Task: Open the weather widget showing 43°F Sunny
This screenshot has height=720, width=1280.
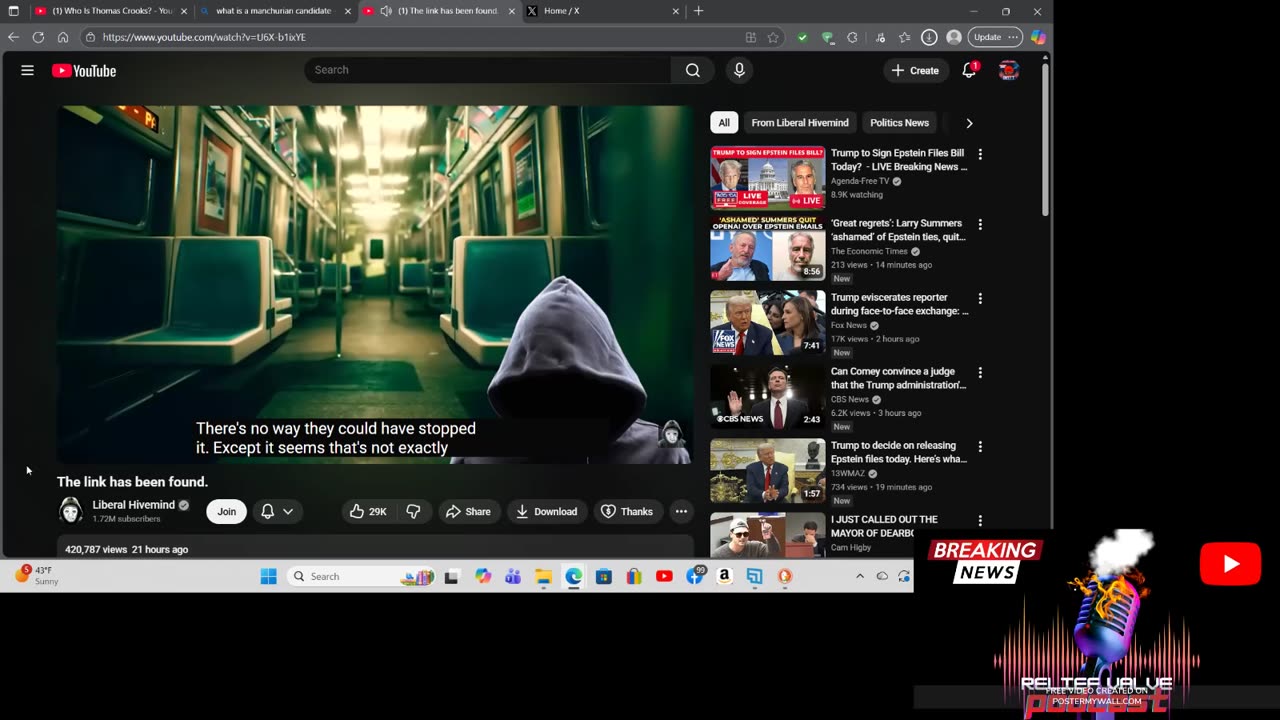Action: (38, 576)
